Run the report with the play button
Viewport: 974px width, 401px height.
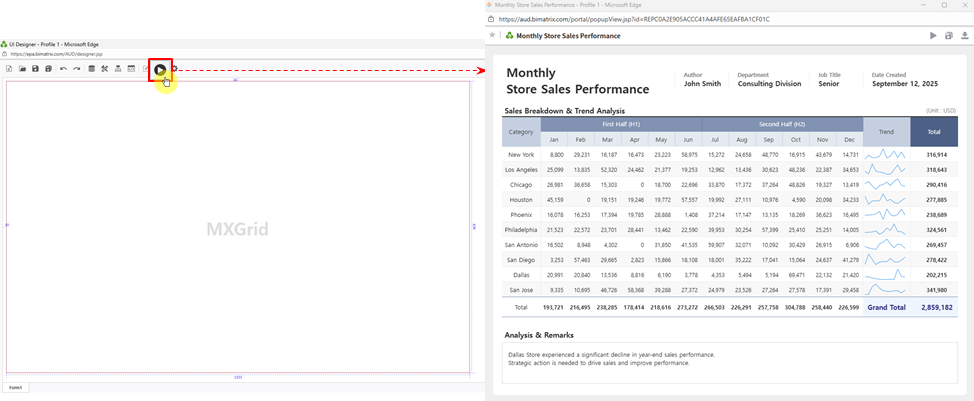[160, 70]
